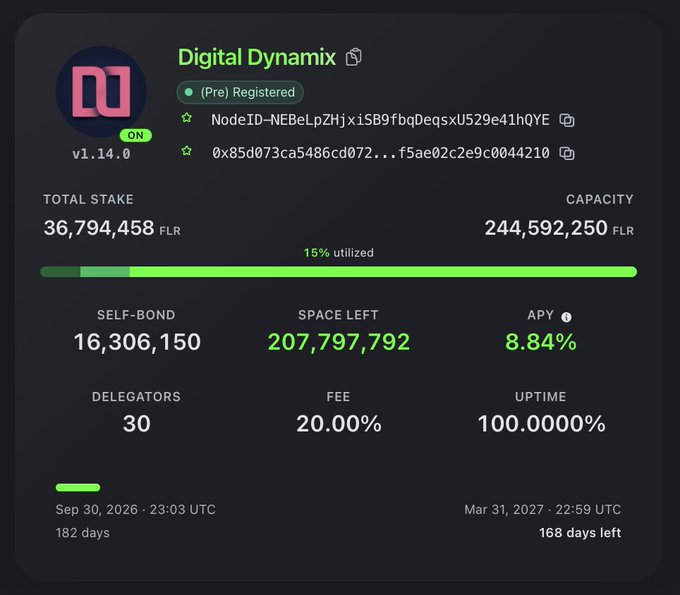Image resolution: width=680 pixels, height=595 pixels.
Task: Click the staking period progress bar
Action: [x=78, y=487]
